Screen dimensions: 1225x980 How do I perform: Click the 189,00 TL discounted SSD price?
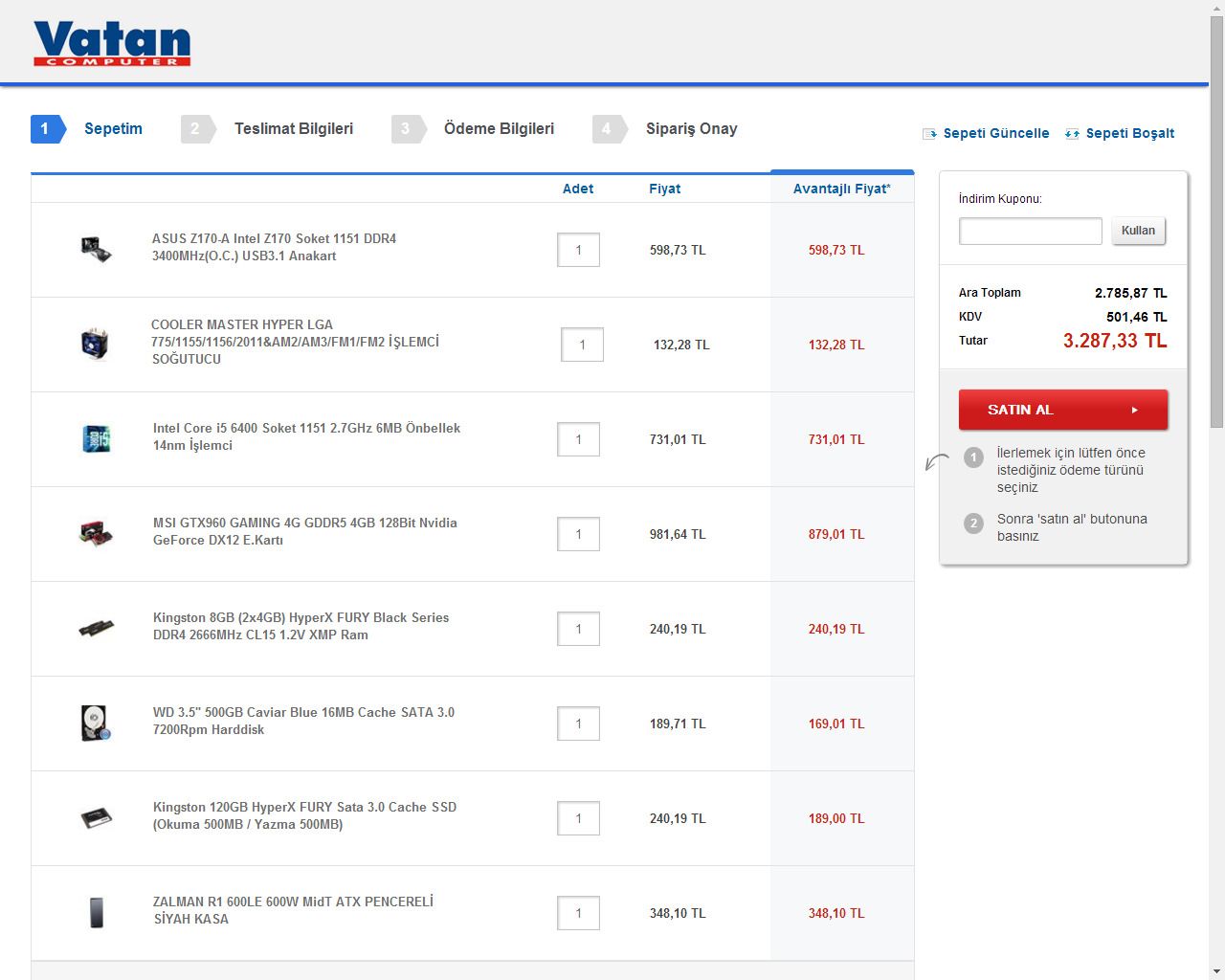[x=836, y=818]
